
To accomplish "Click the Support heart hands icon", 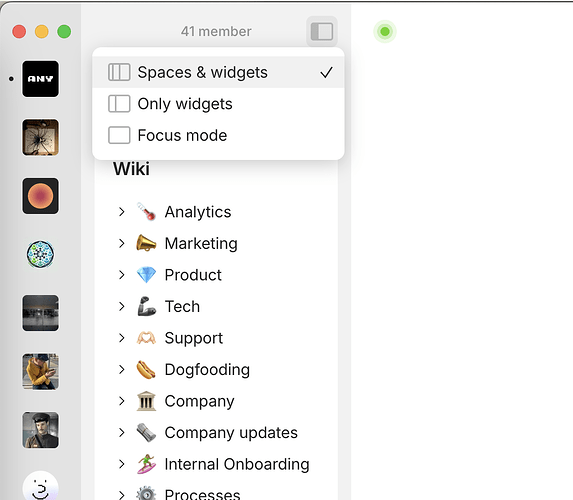I will click(x=146, y=338).
